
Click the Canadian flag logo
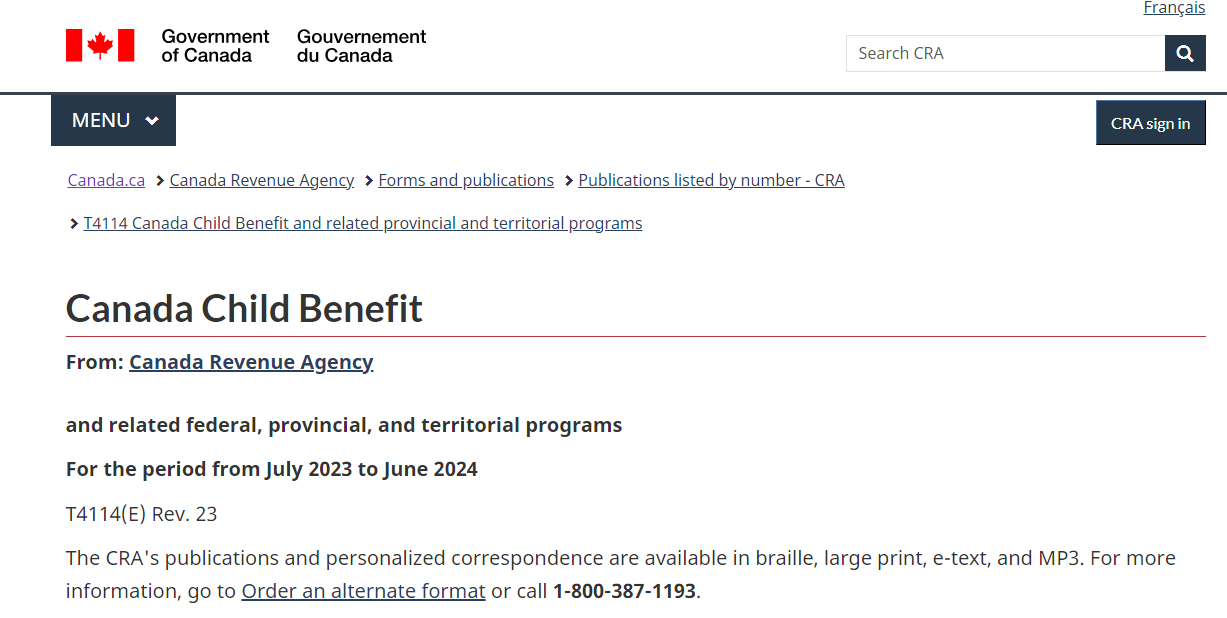coord(100,46)
